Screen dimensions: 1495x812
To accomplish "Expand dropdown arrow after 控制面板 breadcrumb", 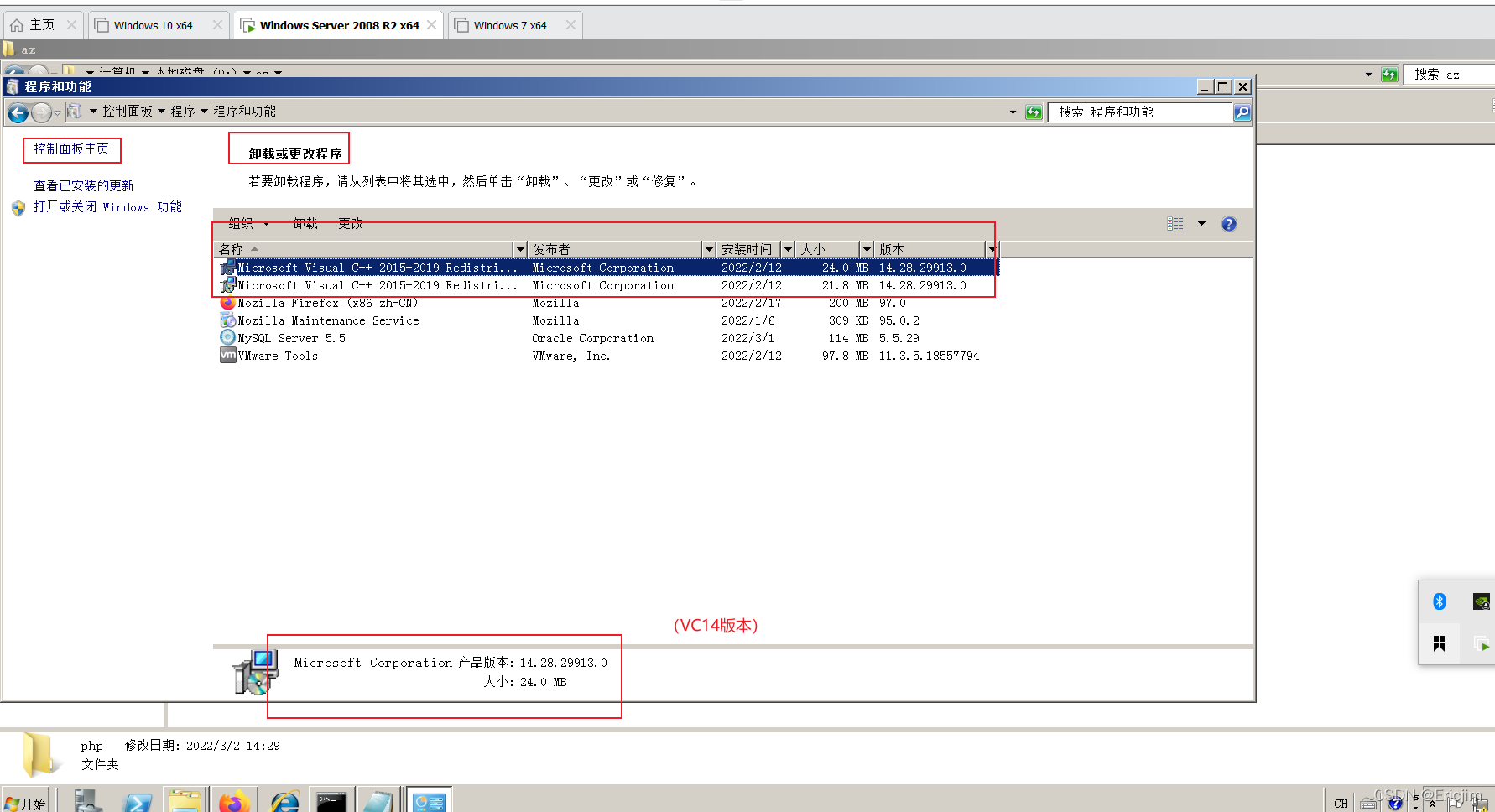I will tap(161, 112).
